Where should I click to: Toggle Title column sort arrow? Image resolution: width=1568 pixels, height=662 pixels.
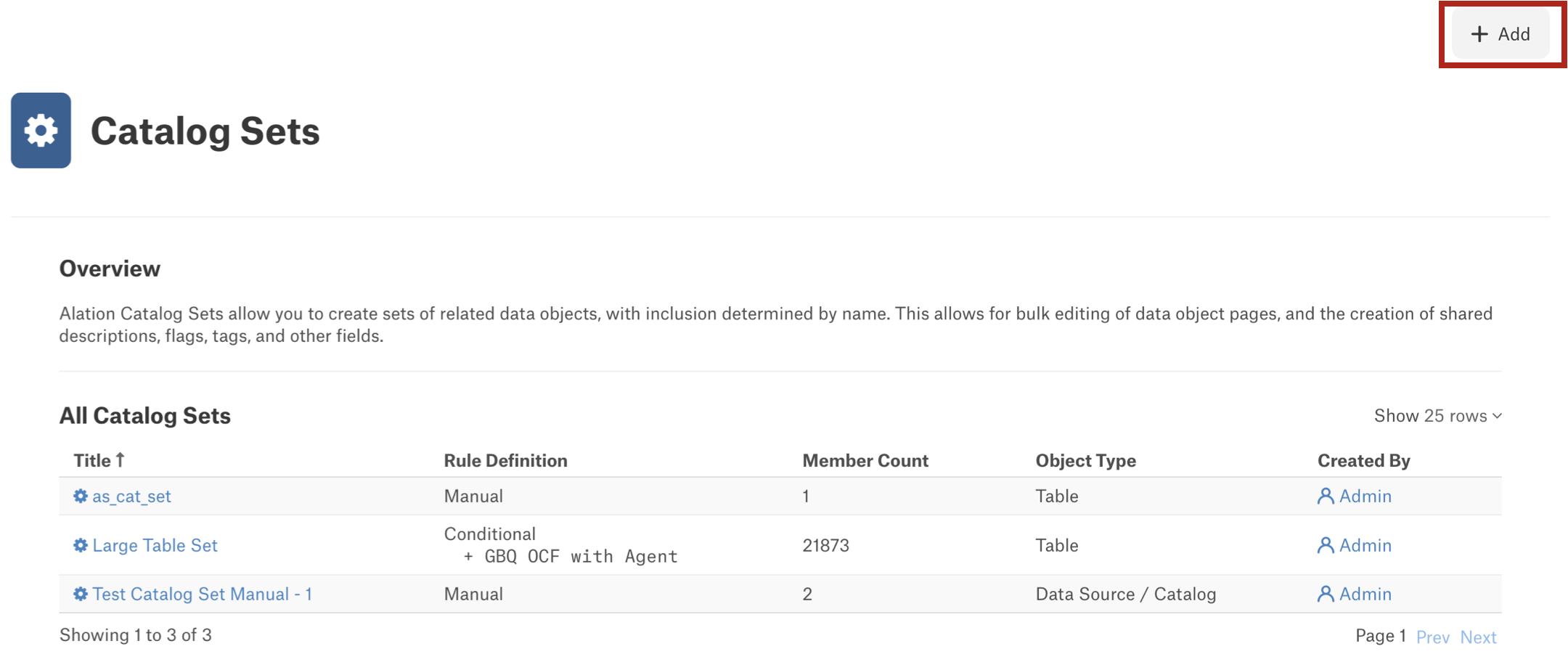tap(121, 459)
